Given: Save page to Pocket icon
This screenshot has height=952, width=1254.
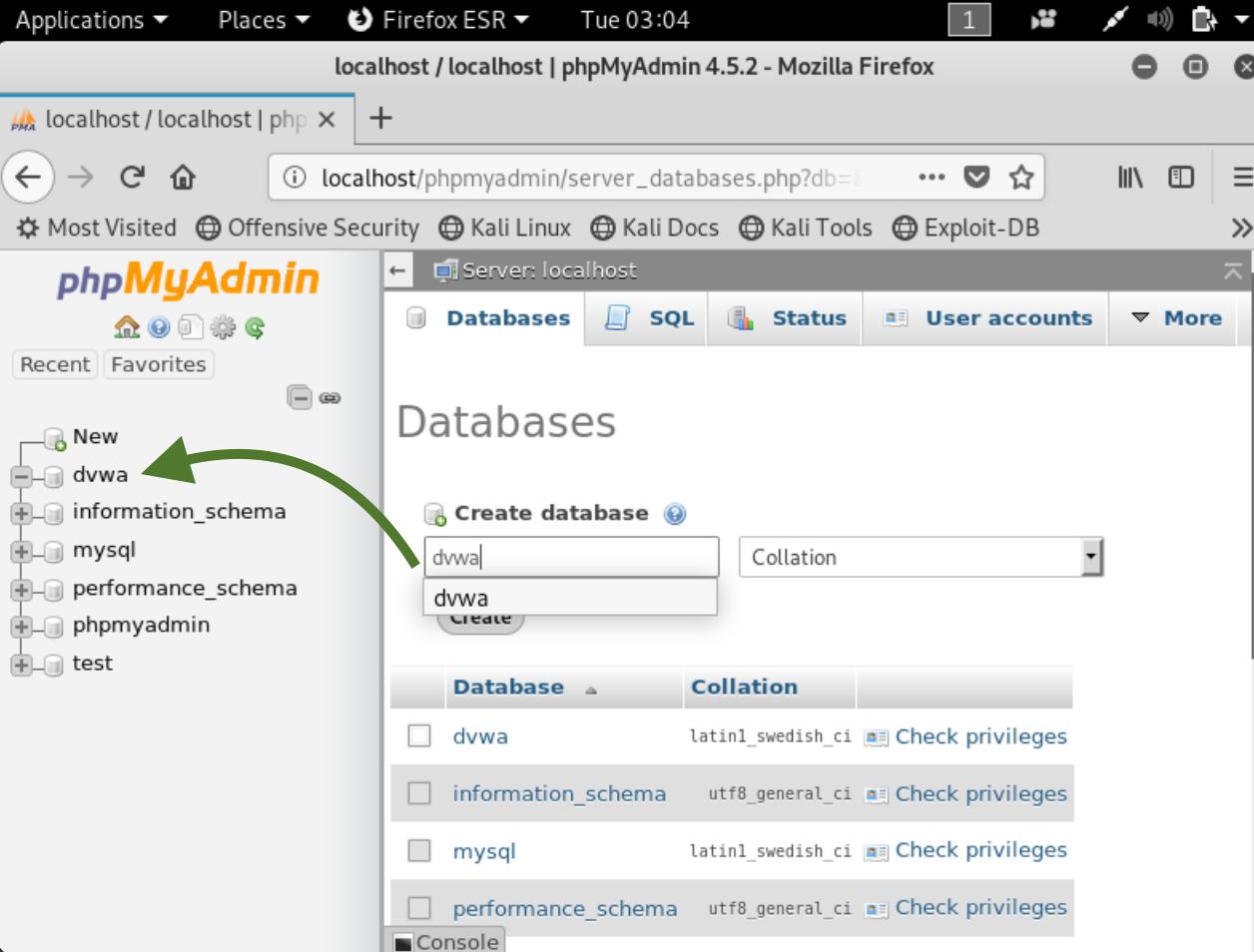Looking at the screenshot, I should [x=976, y=178].
